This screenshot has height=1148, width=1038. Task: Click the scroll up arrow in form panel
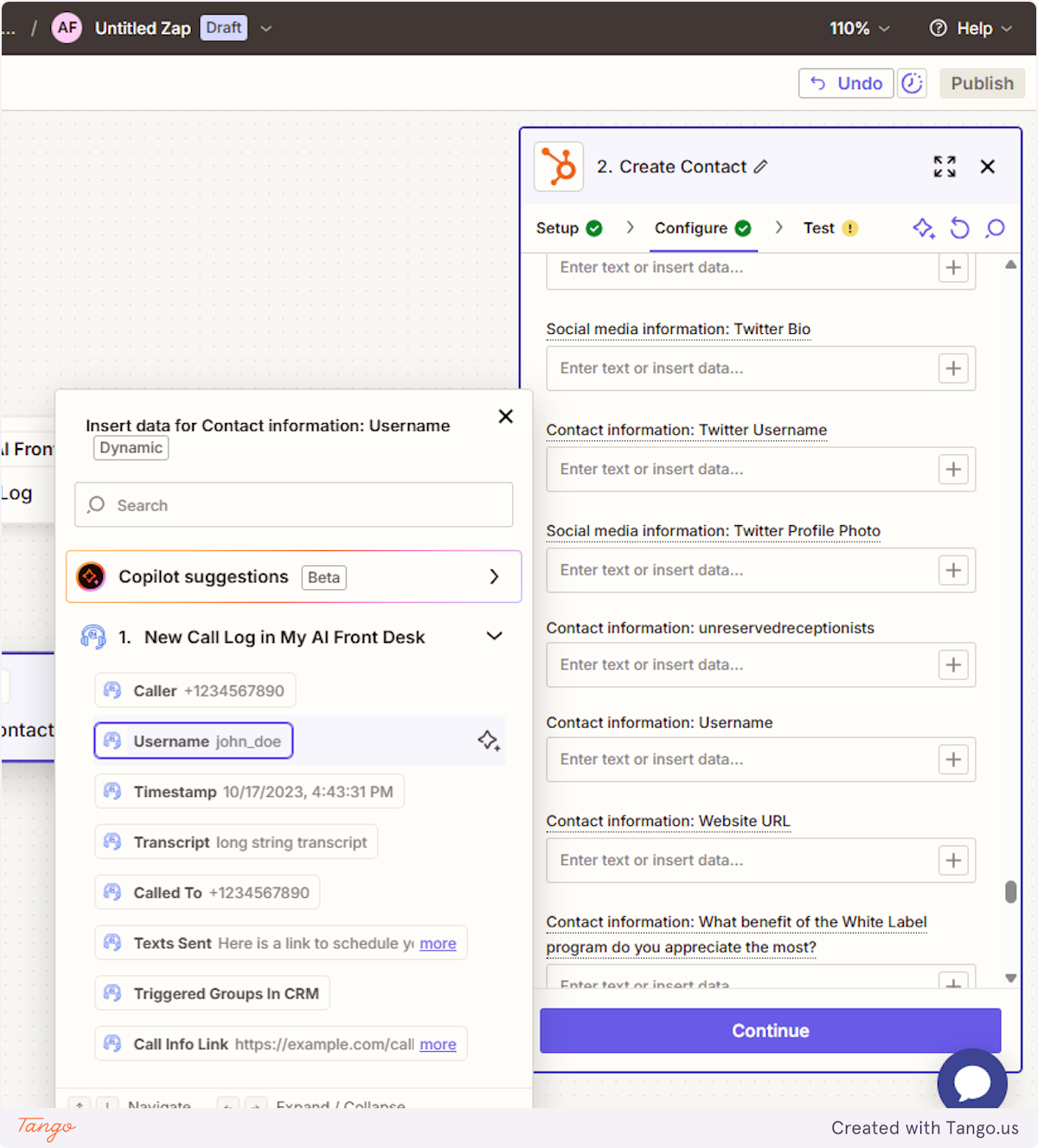pyautogui.click(x=1010, y=265)
